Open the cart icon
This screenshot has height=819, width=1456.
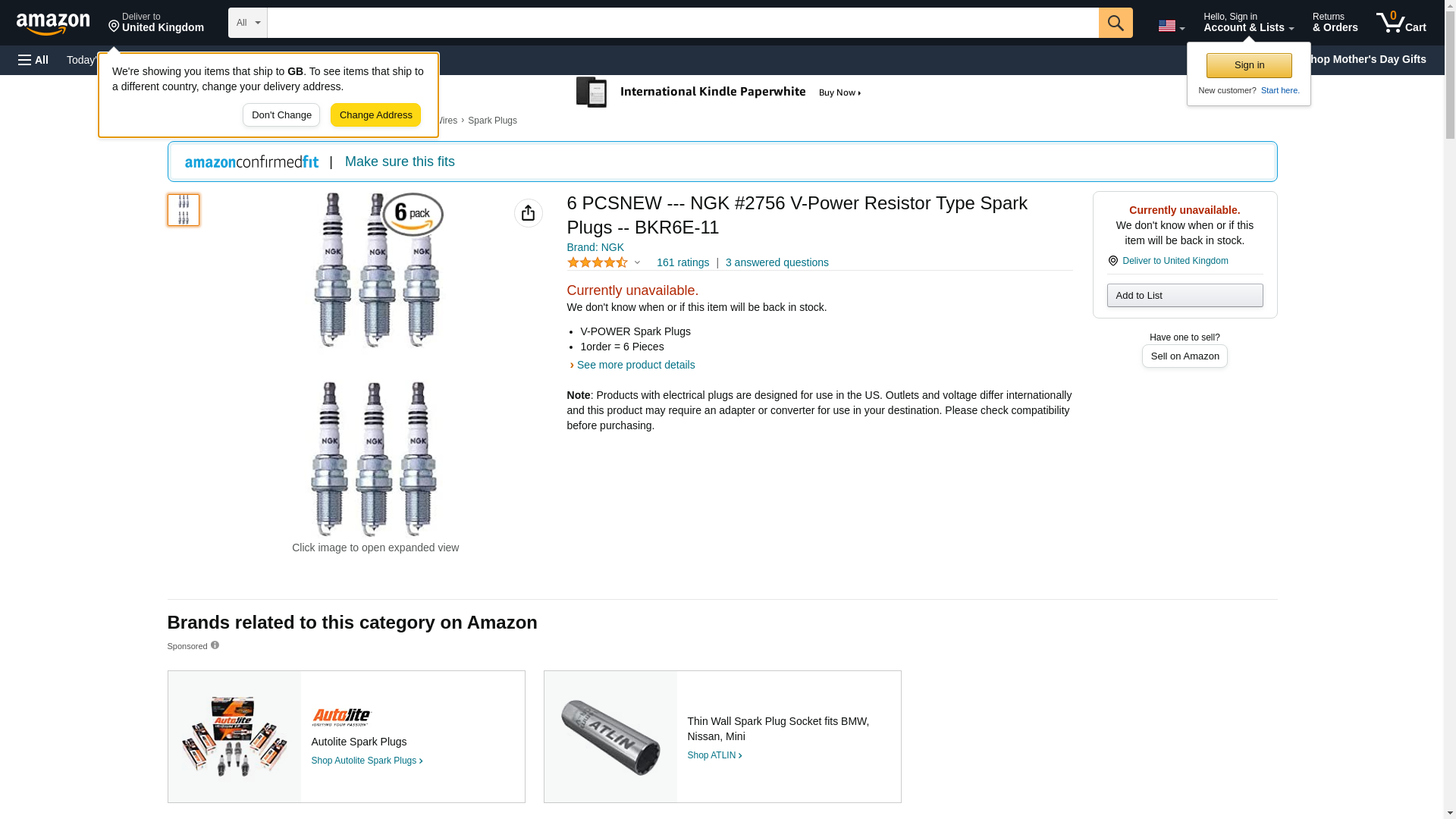(1401, 23)
